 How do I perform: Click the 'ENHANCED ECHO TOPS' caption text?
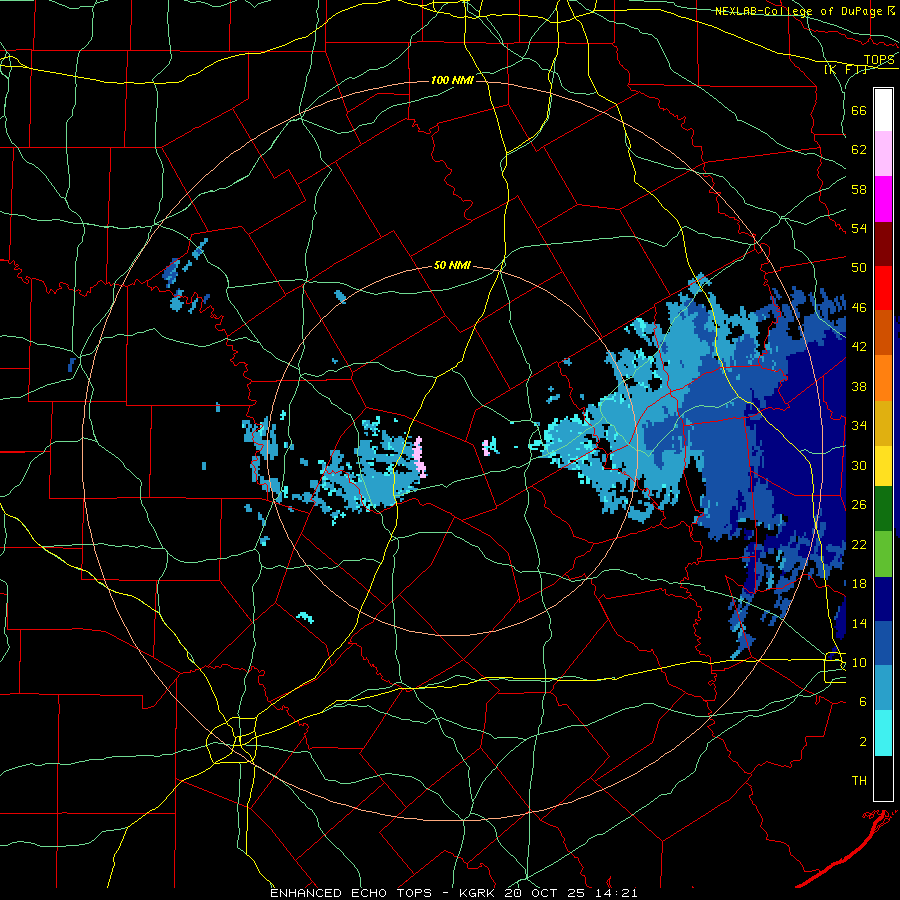click(x=351, y=893)
